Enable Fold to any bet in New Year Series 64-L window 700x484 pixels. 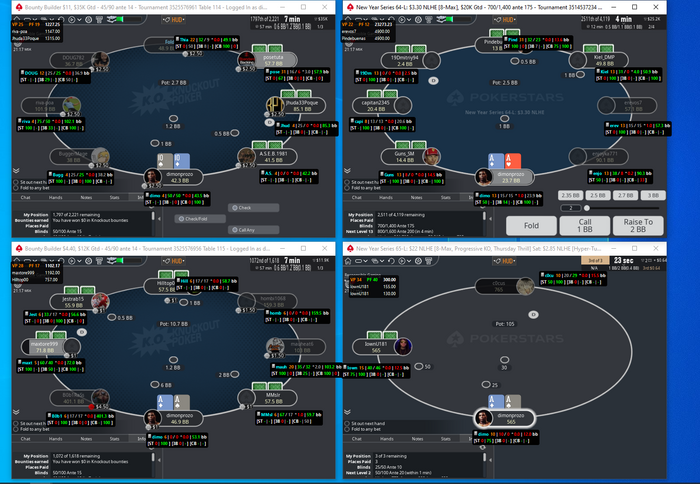(x=347, y=188)
